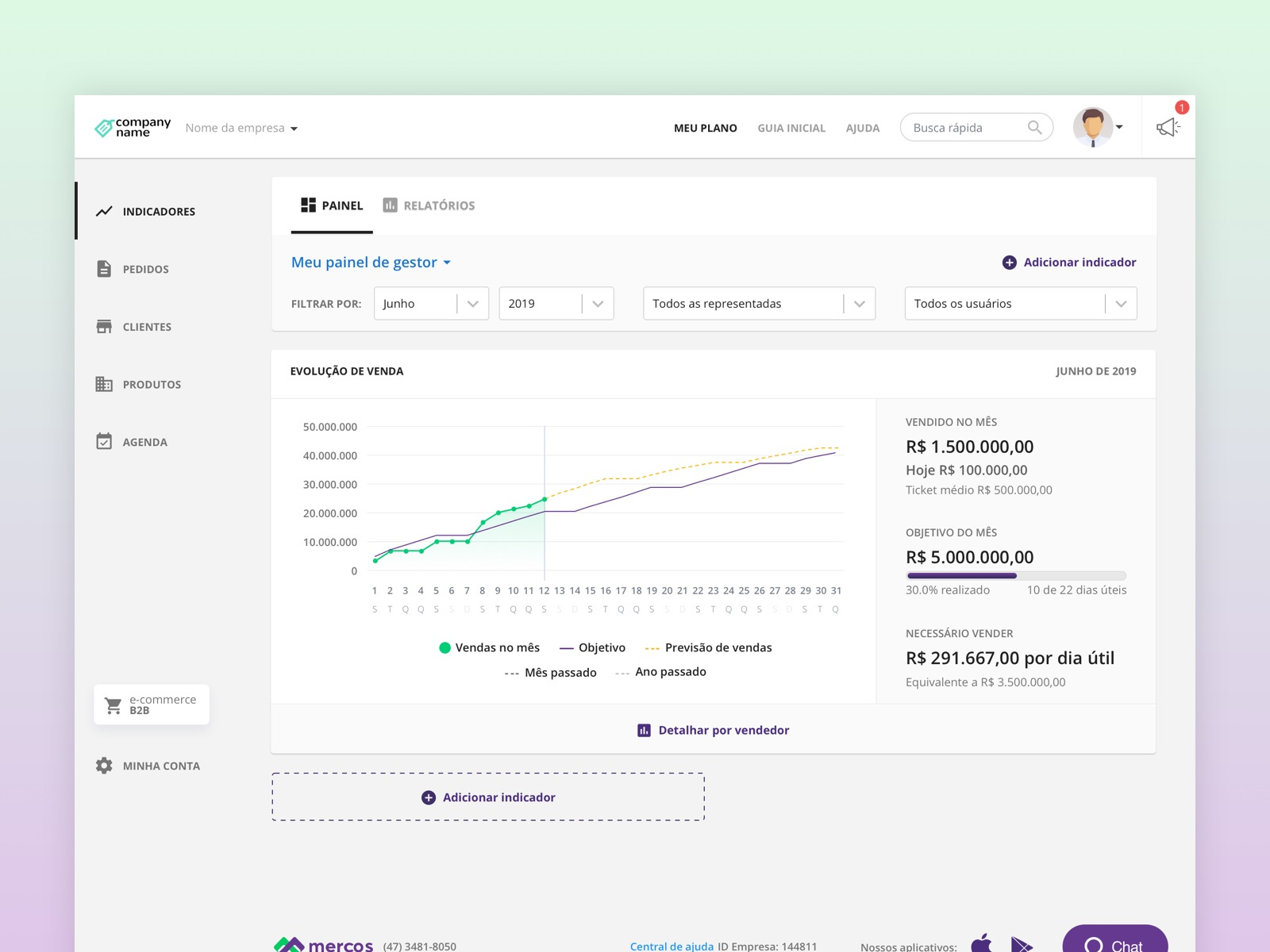1270x952 pixels.
Task: Click dashed Adicionar indicador box
Action: tap(488, 797)
